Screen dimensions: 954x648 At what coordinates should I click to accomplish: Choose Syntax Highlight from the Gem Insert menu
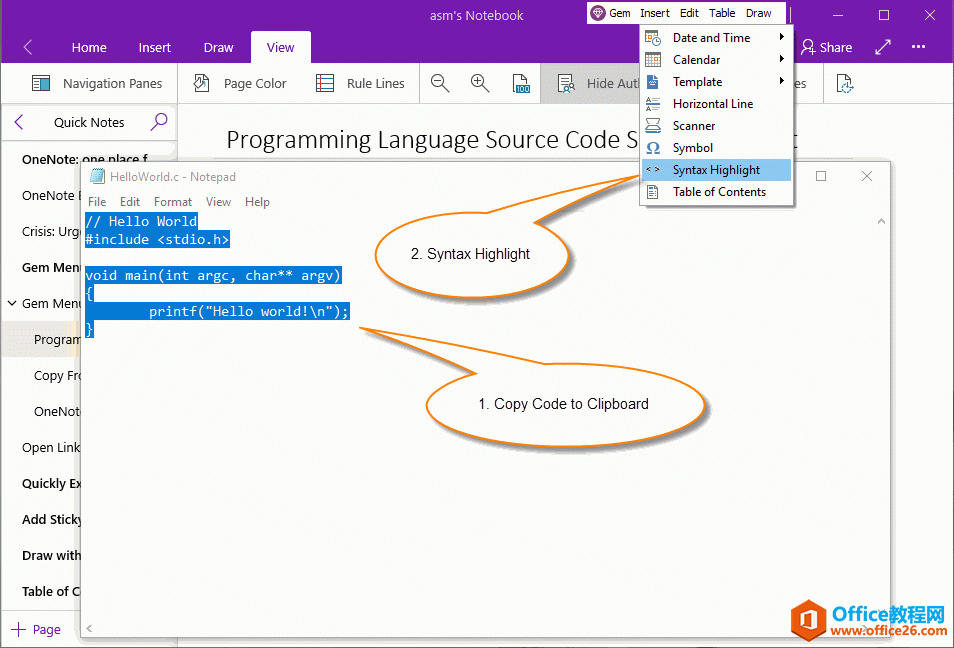(715, 169)
